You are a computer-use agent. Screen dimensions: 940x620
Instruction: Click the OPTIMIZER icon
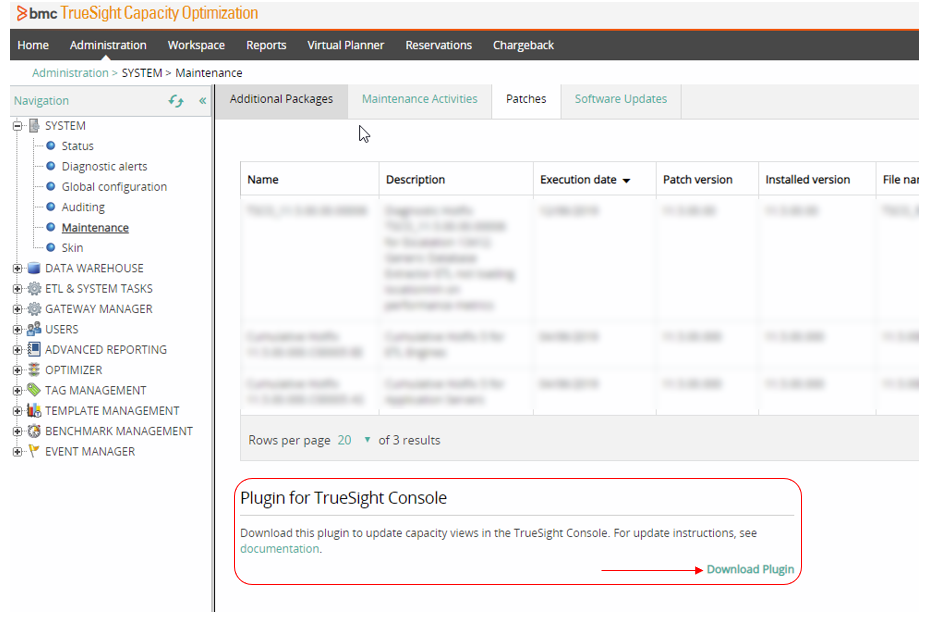tap(34, 370)
